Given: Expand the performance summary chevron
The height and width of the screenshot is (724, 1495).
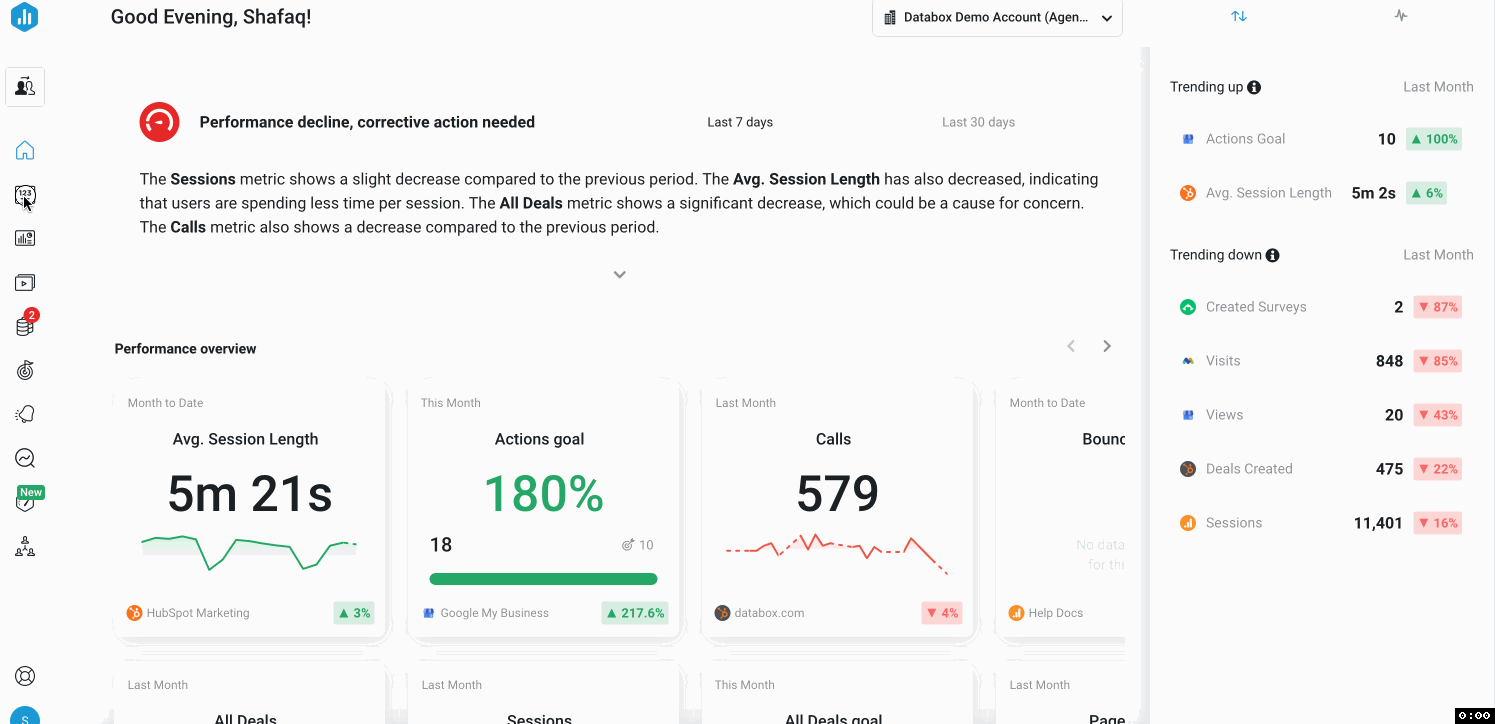Looking at the screenshot, I should [x=619, y=273].
